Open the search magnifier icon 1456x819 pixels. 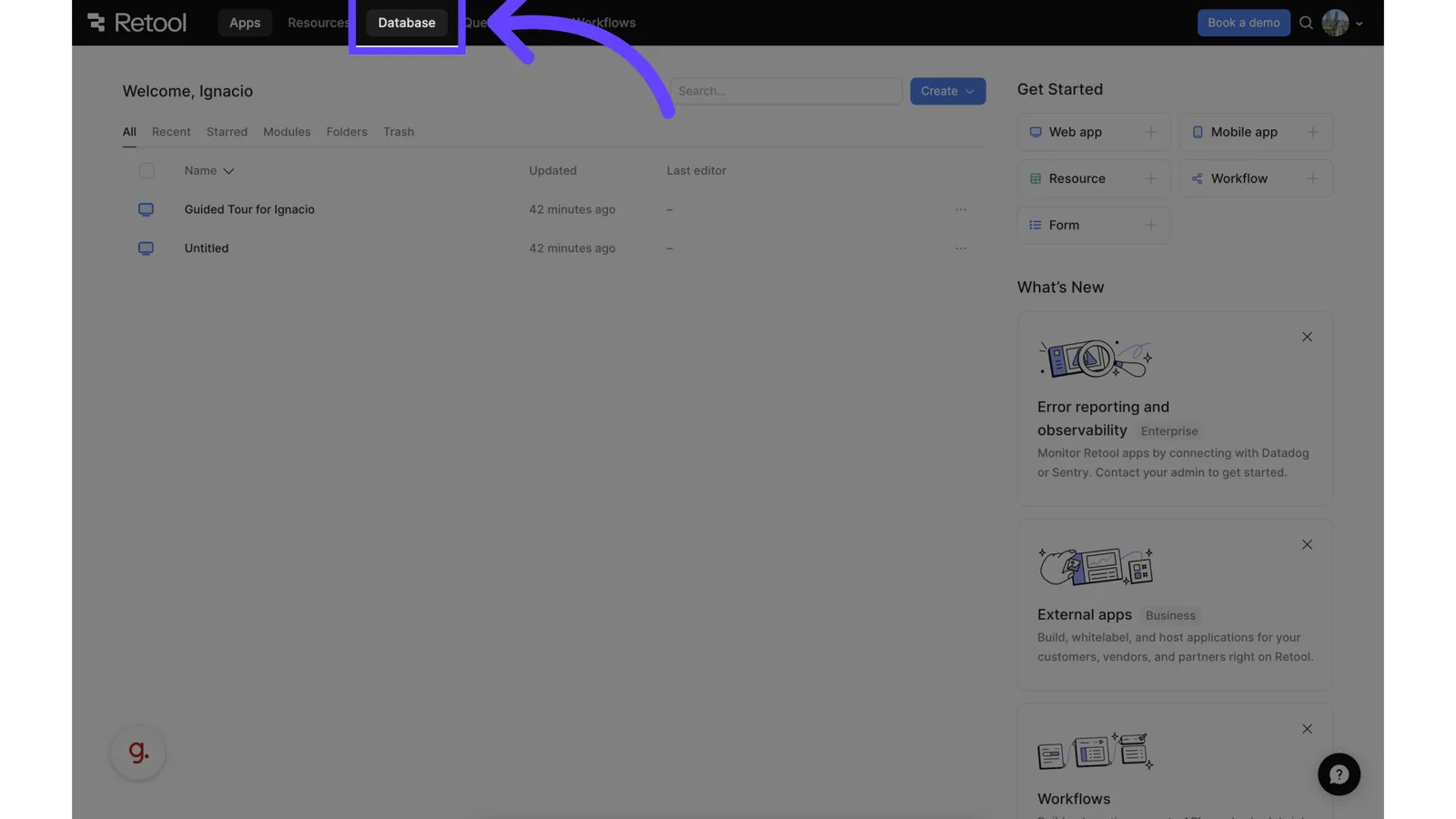tap(1306, 23)
